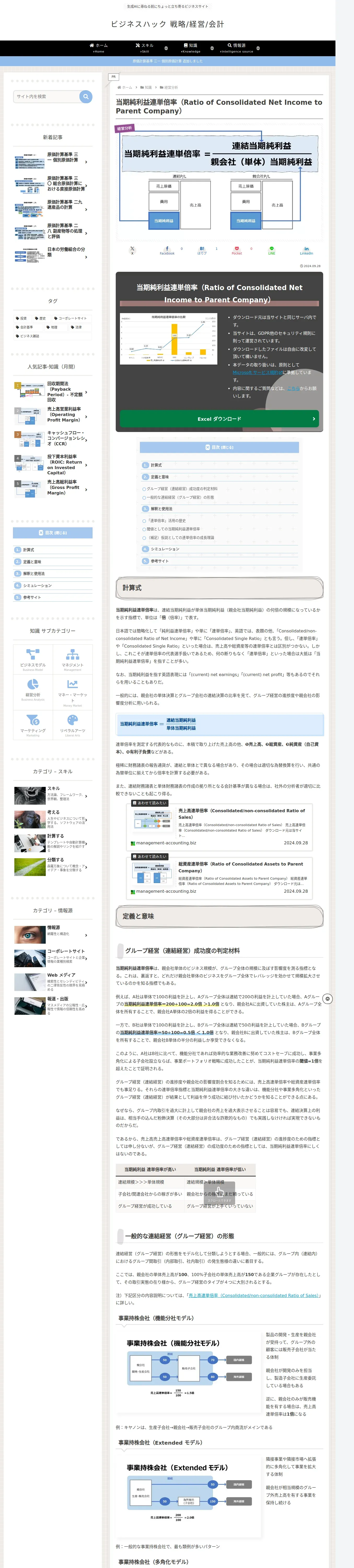Expand the スキル menu dropdown arrow

[x=166, y=48]
